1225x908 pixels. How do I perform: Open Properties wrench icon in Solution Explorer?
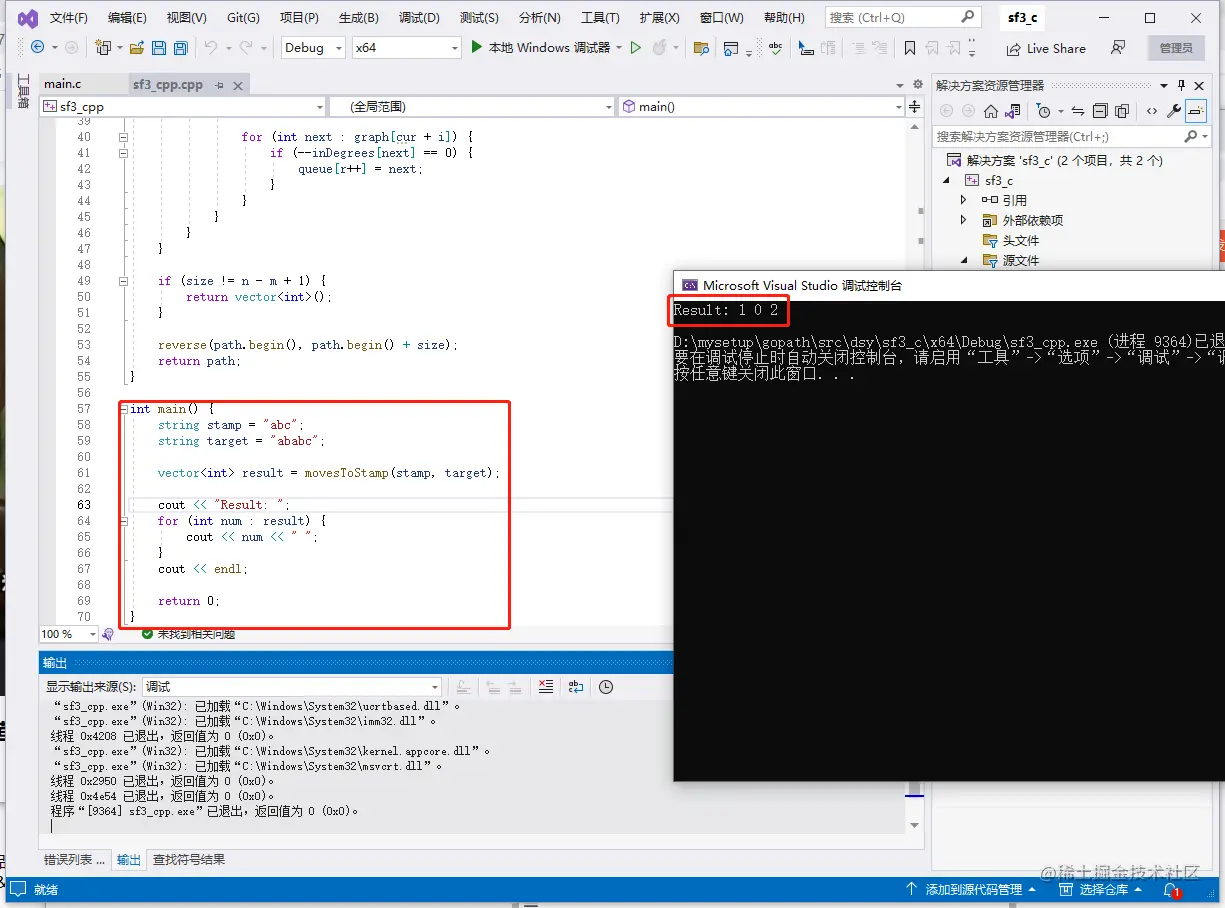click(x=1174, y=111)
